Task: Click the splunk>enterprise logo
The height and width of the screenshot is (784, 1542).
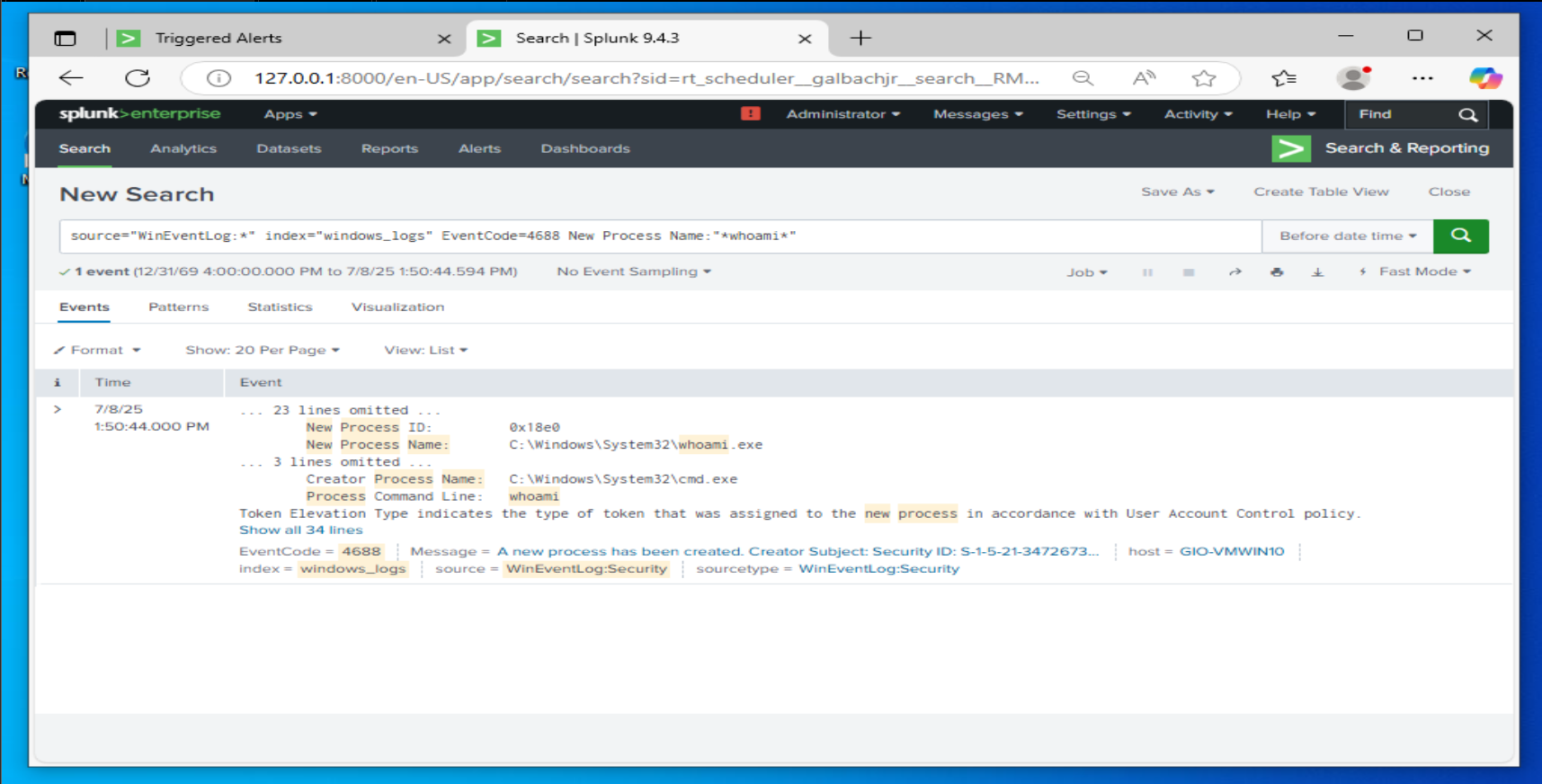Action: (x=139, y=113)
